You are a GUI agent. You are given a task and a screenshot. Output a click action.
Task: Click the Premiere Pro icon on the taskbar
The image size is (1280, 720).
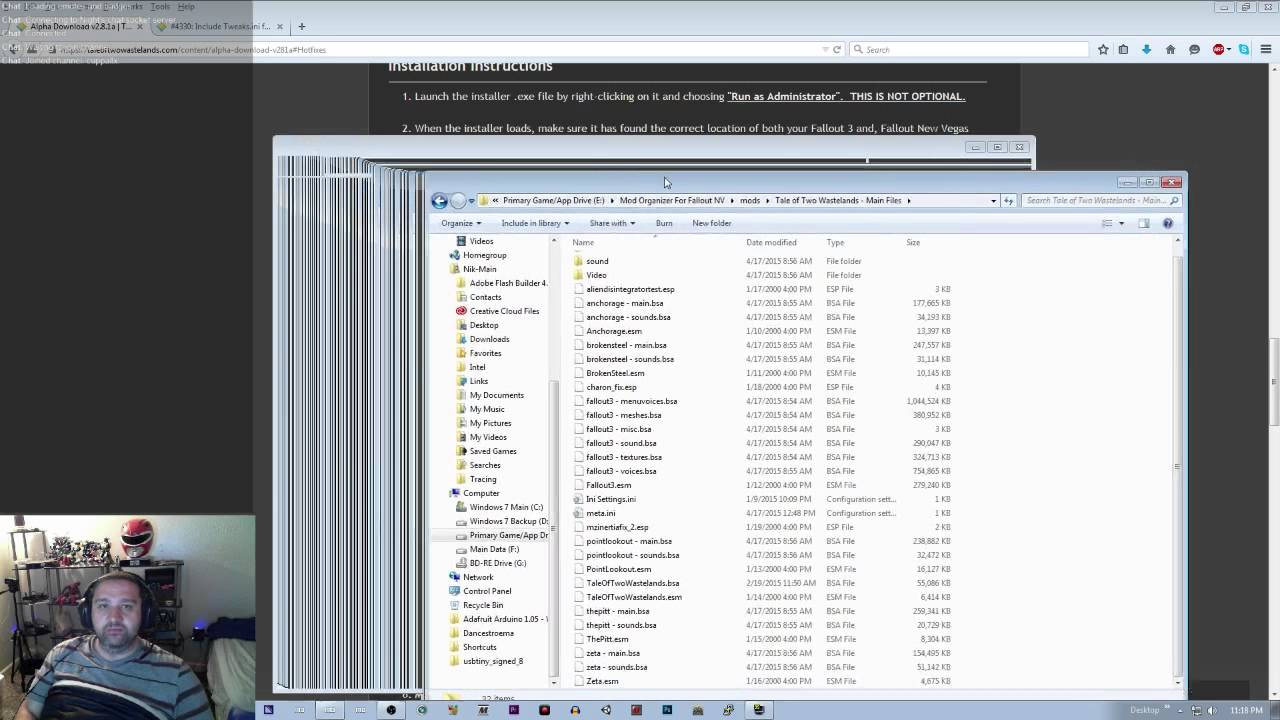point(513,710)
